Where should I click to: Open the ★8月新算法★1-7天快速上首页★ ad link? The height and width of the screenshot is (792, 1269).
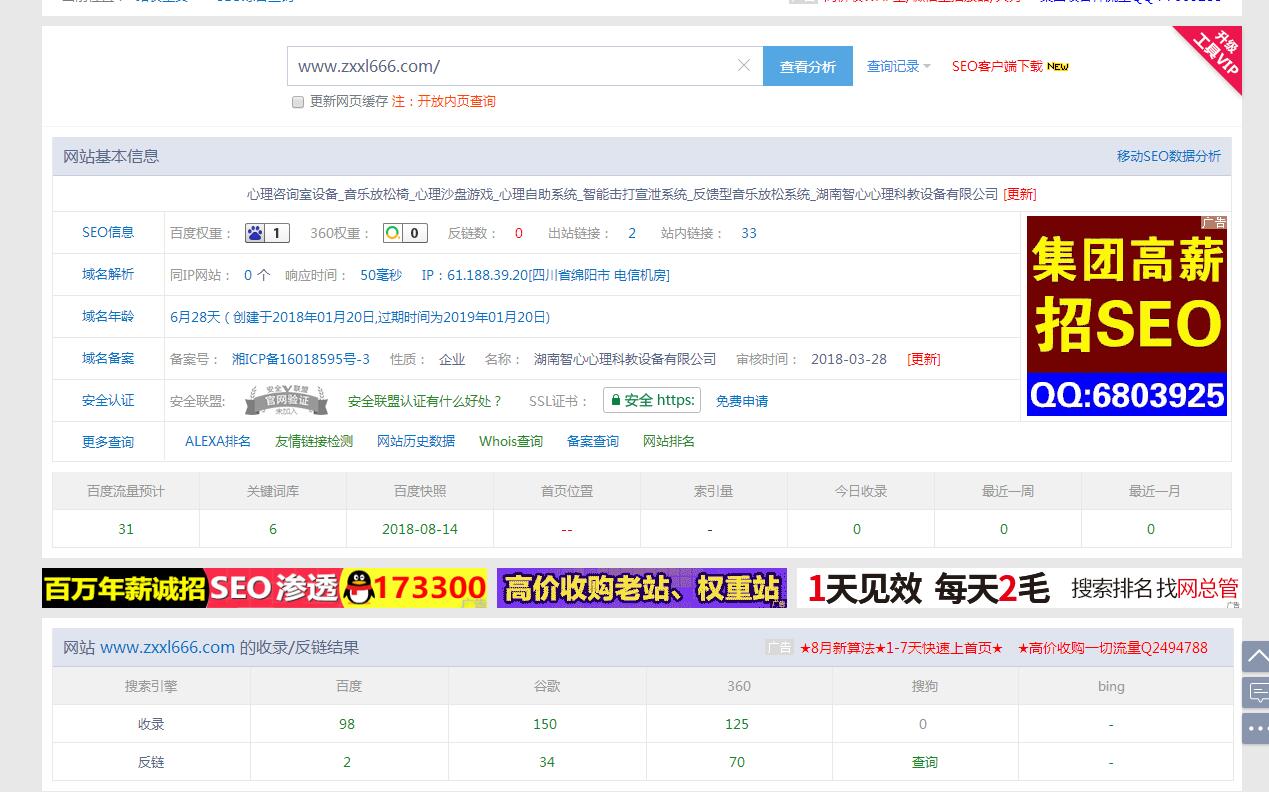click(x=901, y=648)
